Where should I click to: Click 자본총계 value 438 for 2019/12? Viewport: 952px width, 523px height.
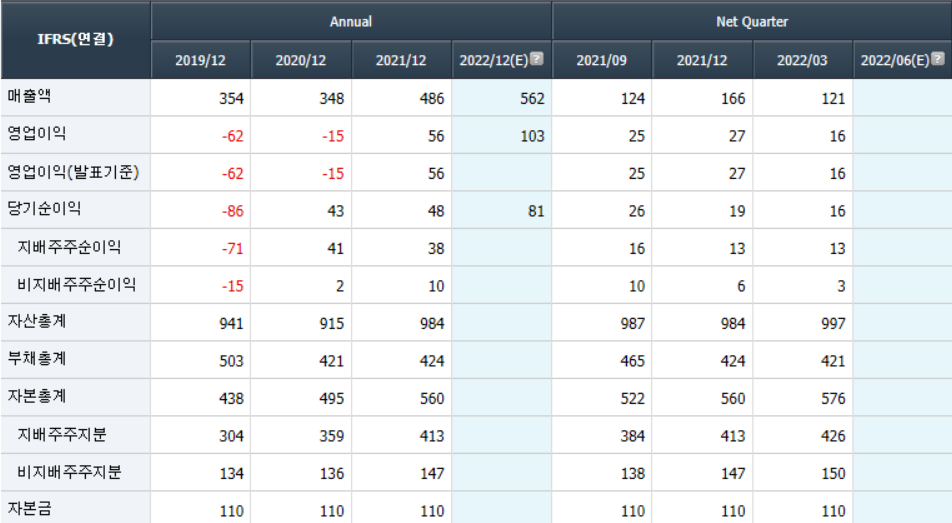(x=231, y=399)
